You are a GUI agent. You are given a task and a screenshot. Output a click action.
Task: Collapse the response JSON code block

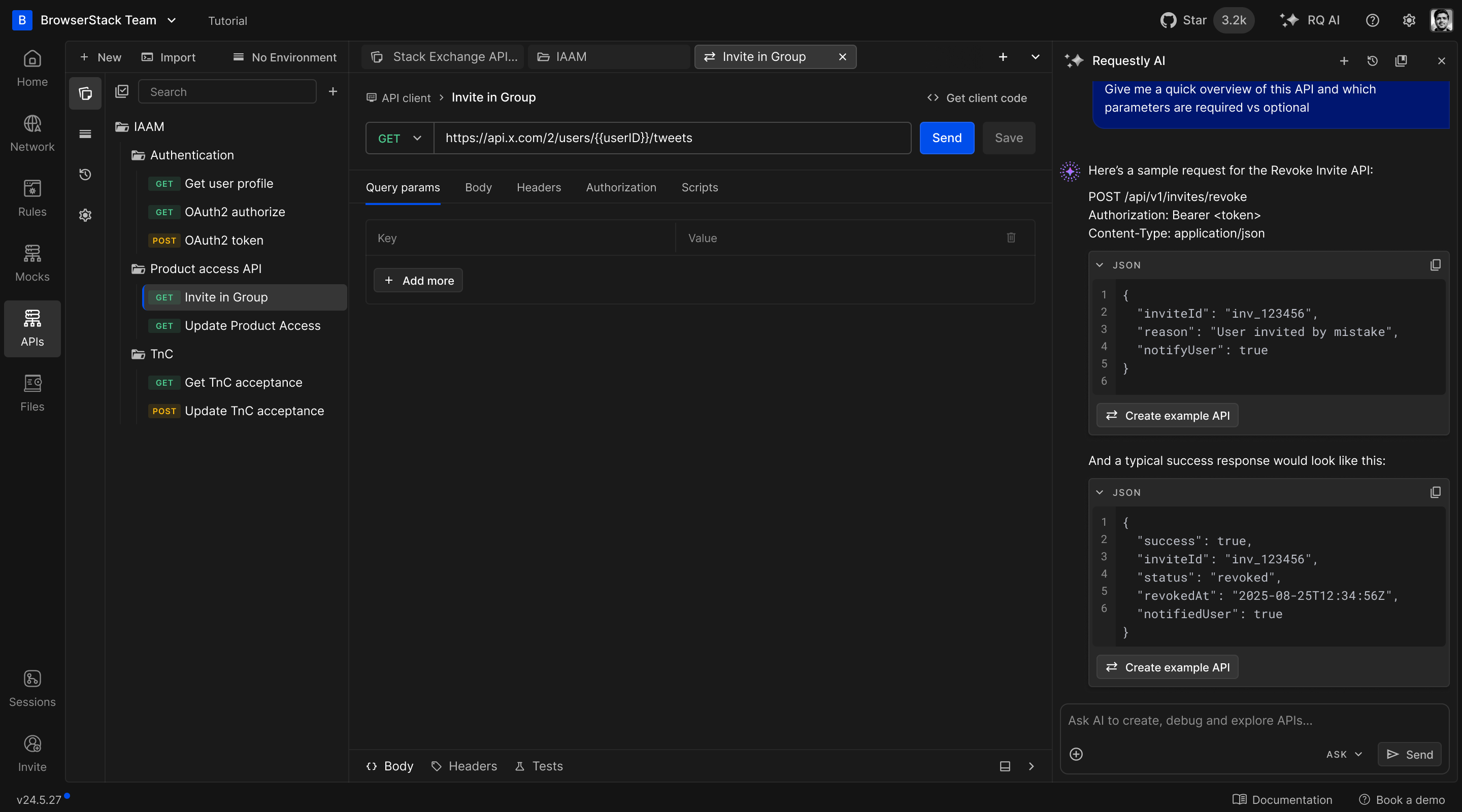[x=1100, y=493]
